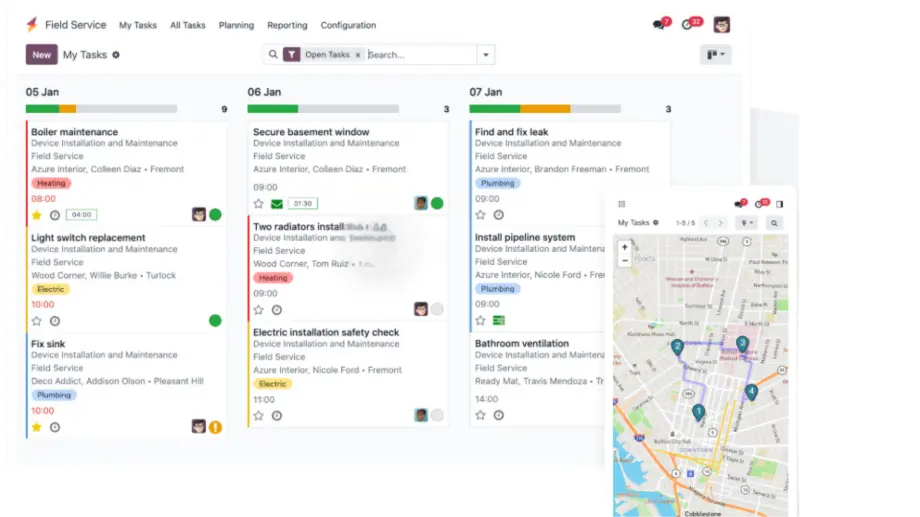
Task: Expand the search options dropdown arrow
Action: point(485,55)
